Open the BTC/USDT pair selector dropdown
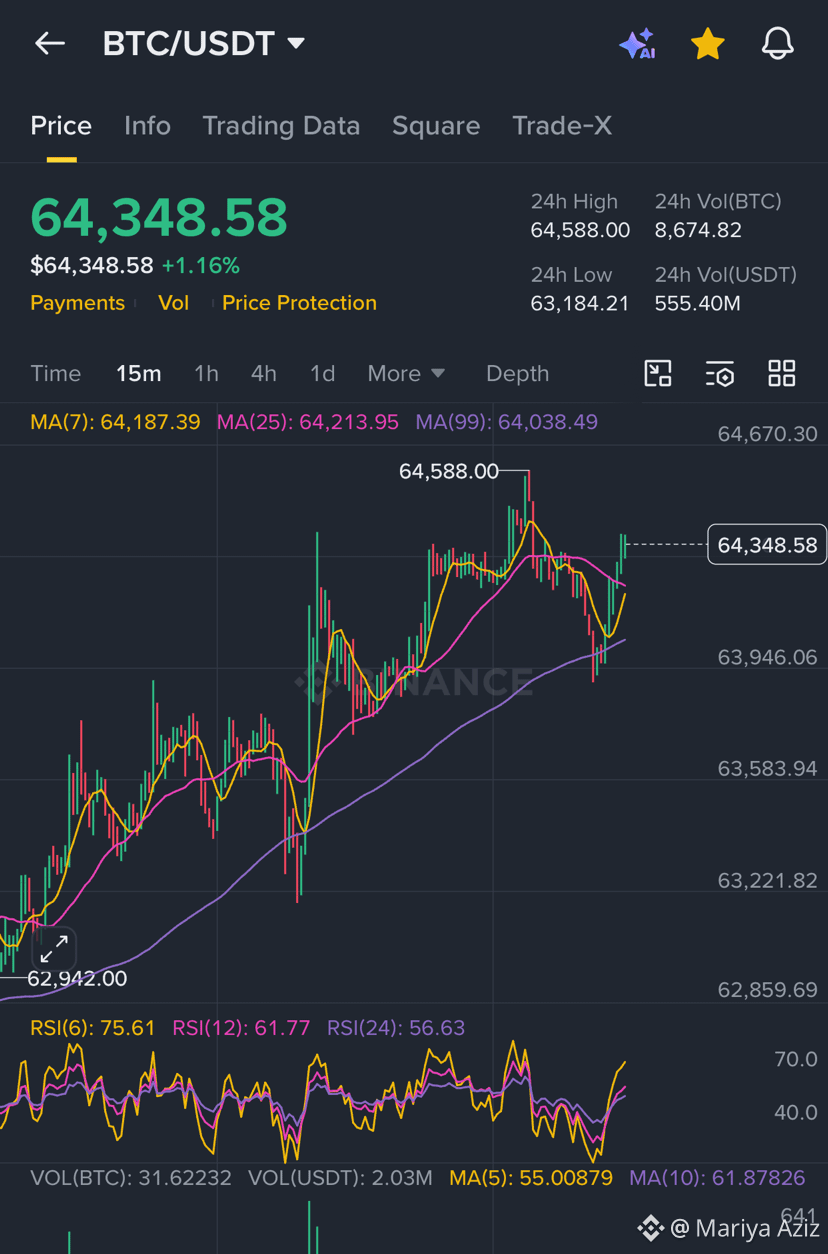 point(204,43)
